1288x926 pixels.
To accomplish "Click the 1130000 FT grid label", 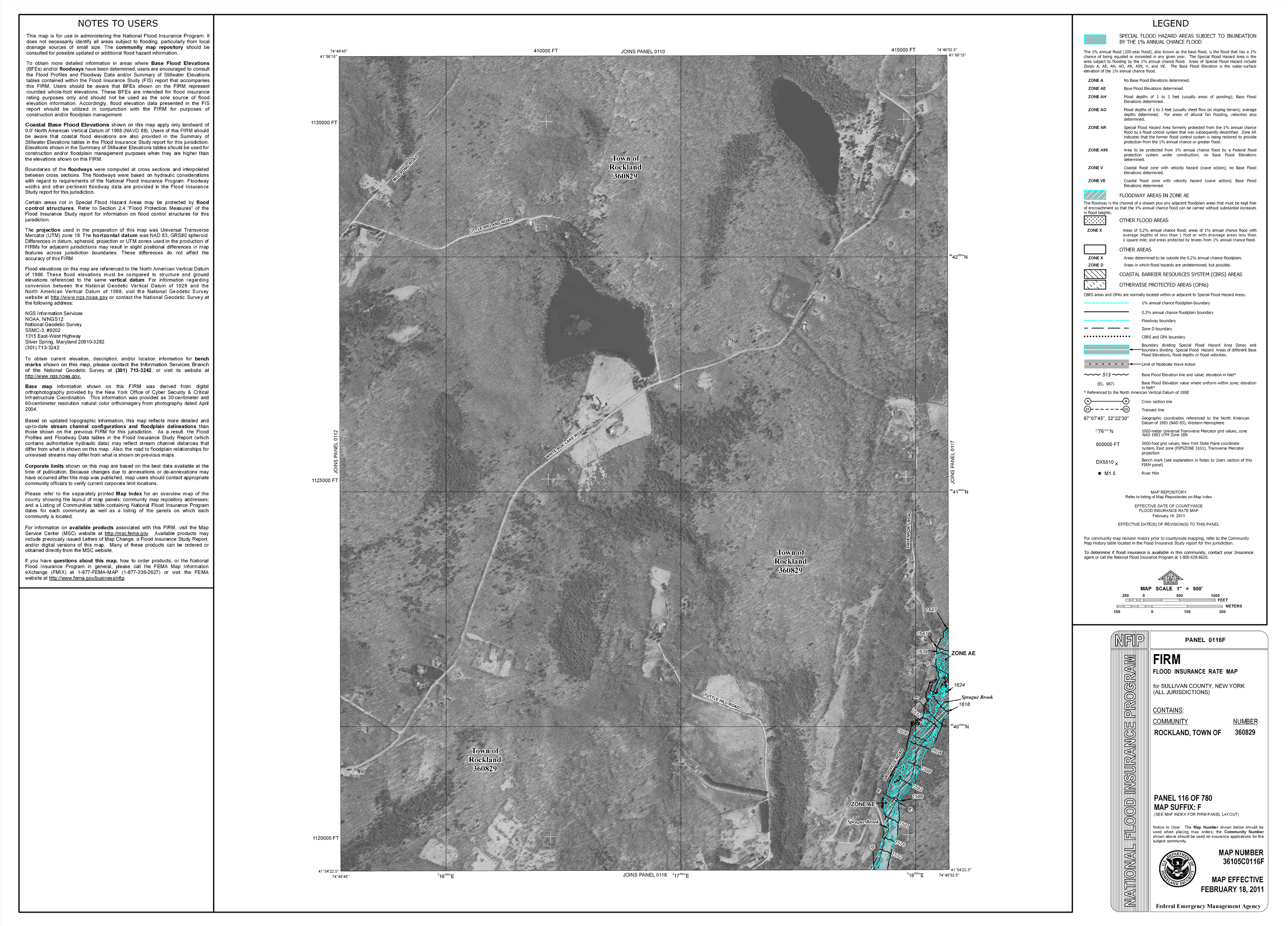I will [x=323, y=123].
